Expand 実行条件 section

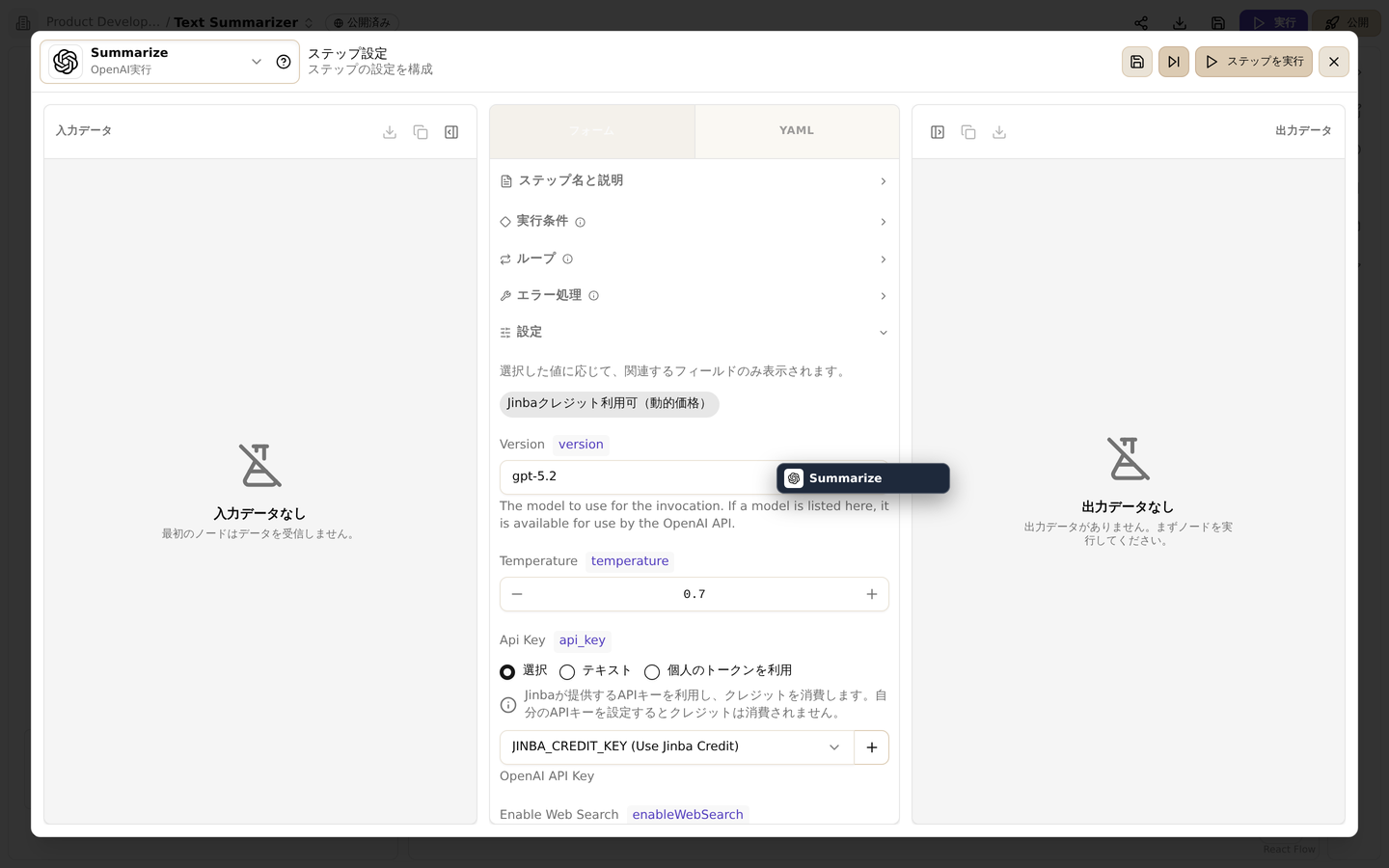694,222
